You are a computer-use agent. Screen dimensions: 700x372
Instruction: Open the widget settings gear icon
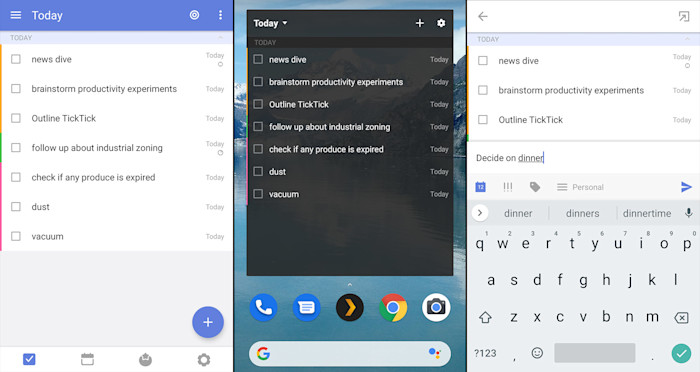[441, 23]
